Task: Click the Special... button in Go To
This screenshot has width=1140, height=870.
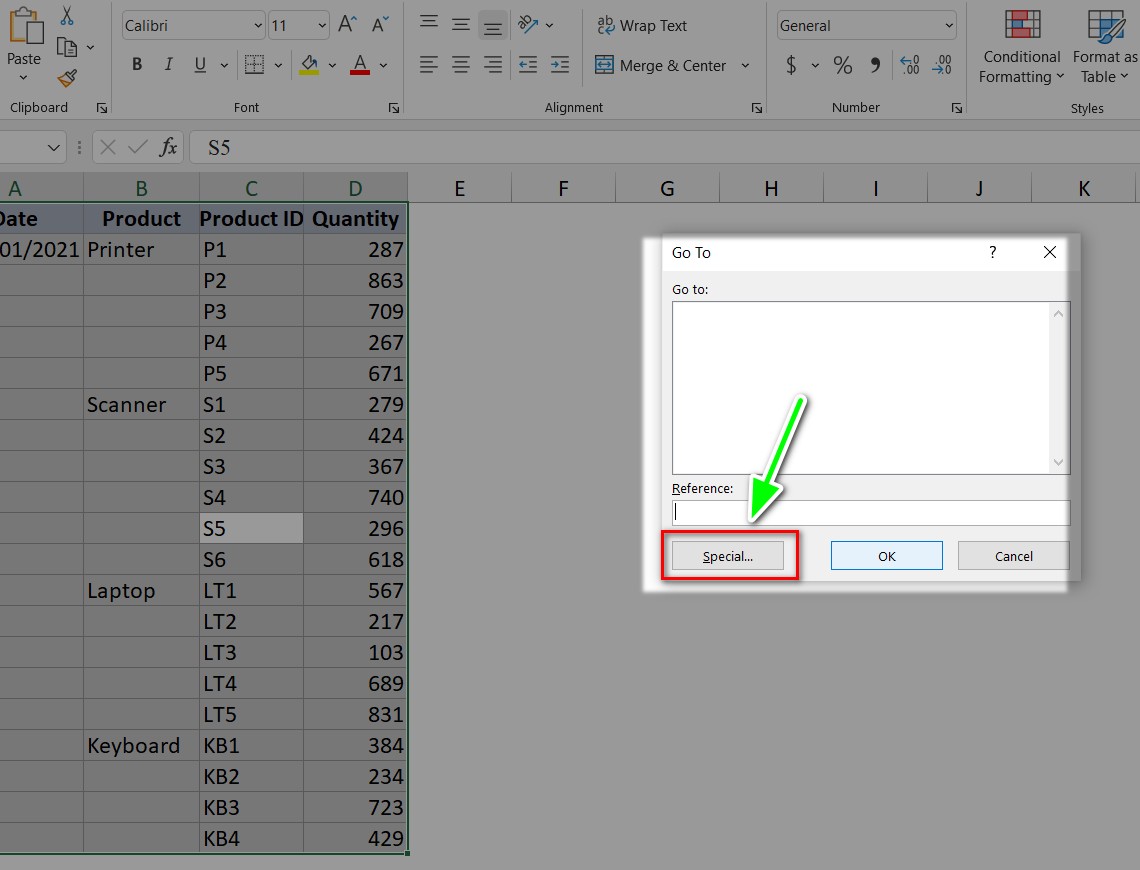Action: tap(728, 556)
